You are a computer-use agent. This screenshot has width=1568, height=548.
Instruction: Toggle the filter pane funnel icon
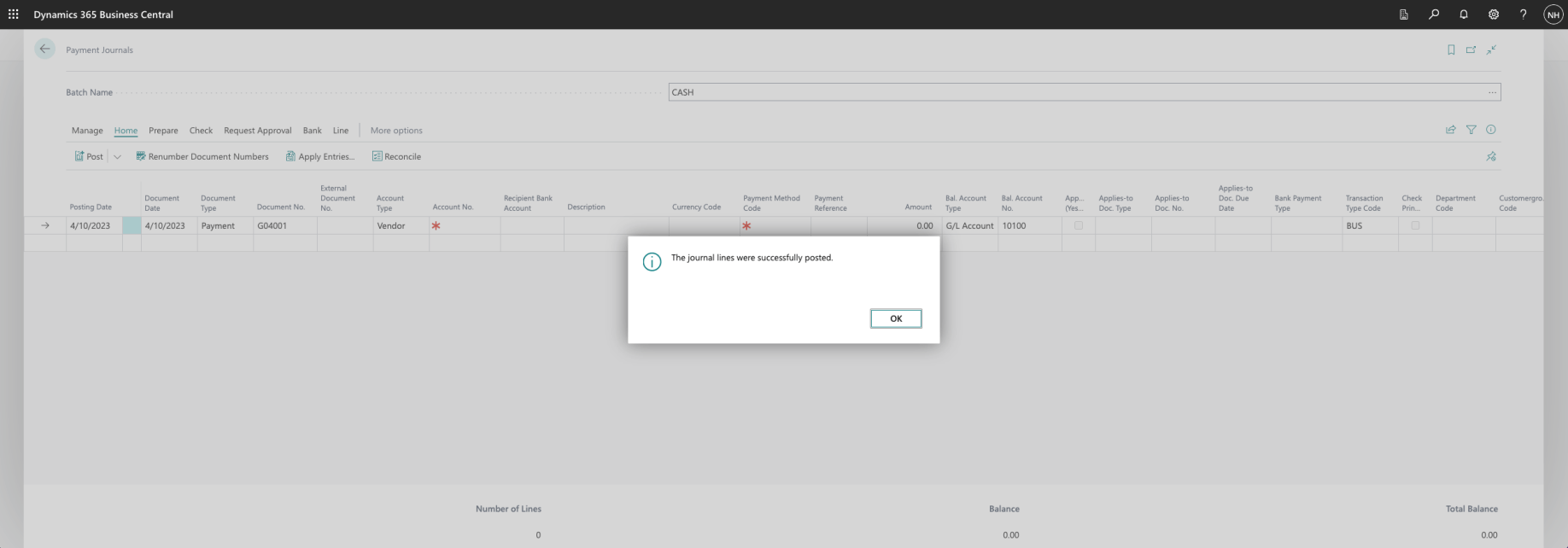point(1471,130)
